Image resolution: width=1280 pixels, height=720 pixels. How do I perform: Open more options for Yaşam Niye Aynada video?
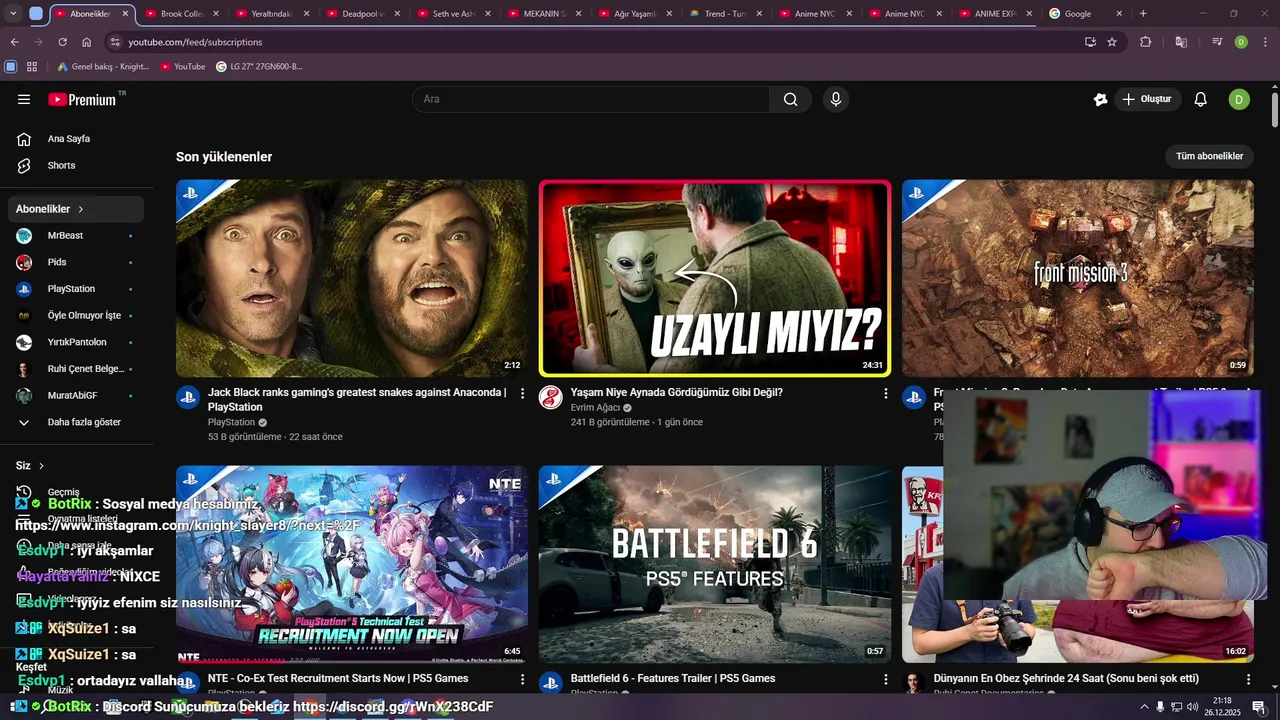click(x=885, y=394)
